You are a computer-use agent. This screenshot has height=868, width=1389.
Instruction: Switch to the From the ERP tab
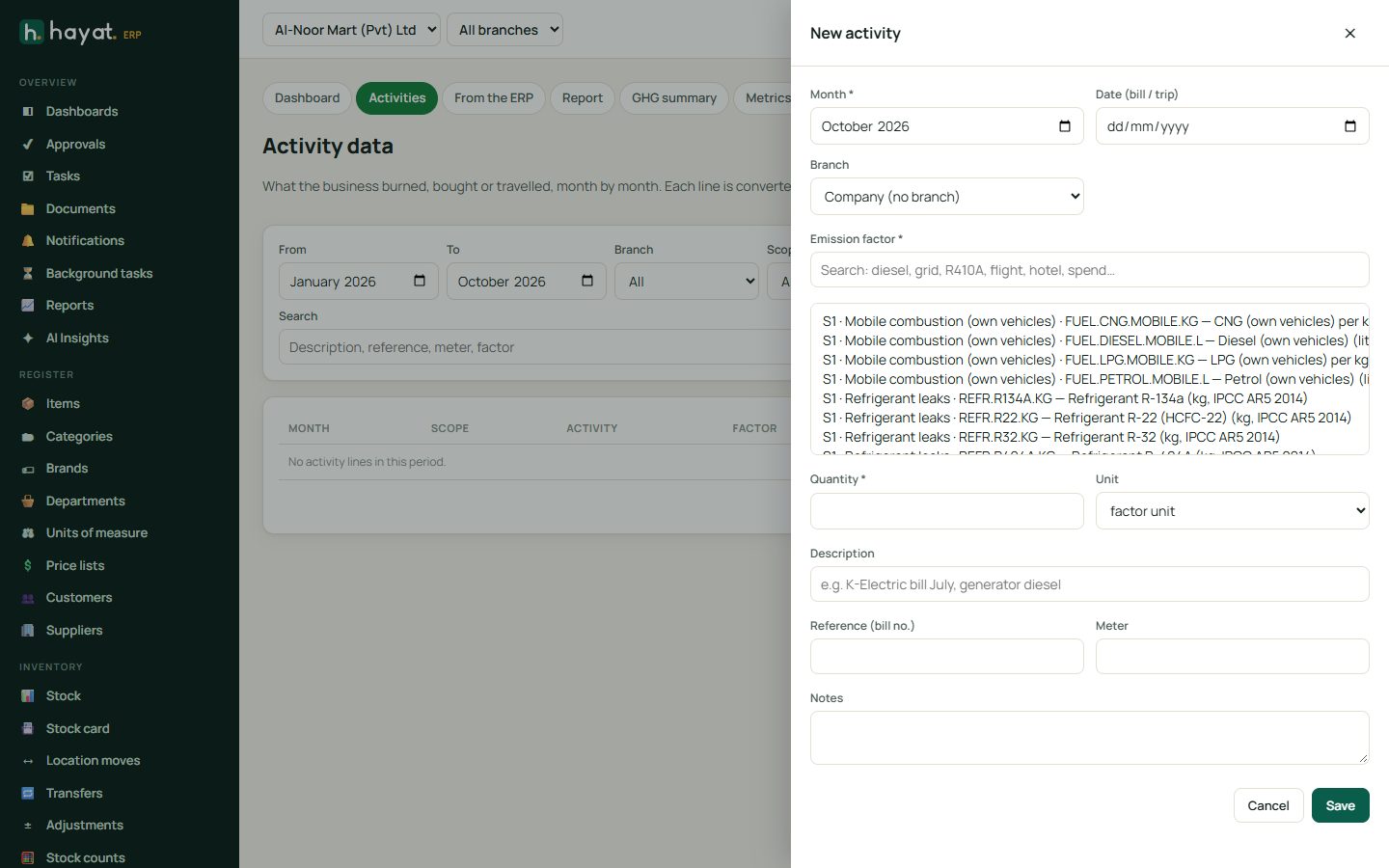pyautogui.click(x=494, y=98)
